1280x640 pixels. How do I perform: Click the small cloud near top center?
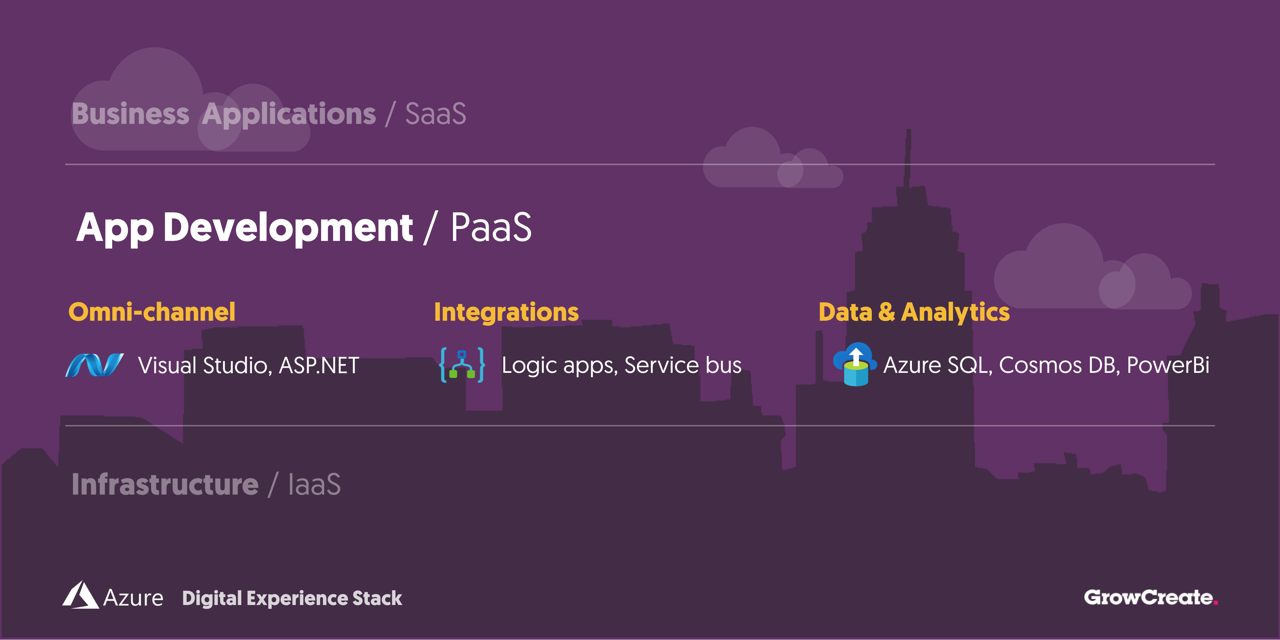point(772,159)
